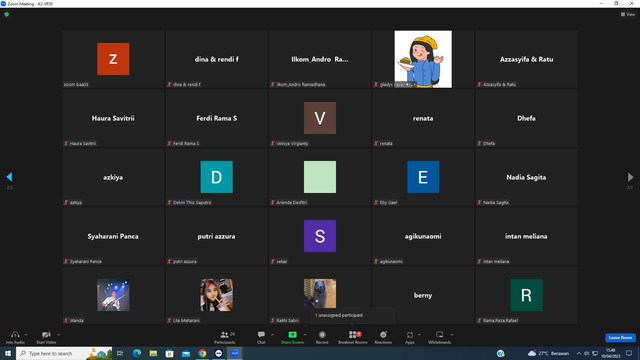Select the renata participant tile
The height and width of the screenshot is (360, 640).
pos(423,118)
